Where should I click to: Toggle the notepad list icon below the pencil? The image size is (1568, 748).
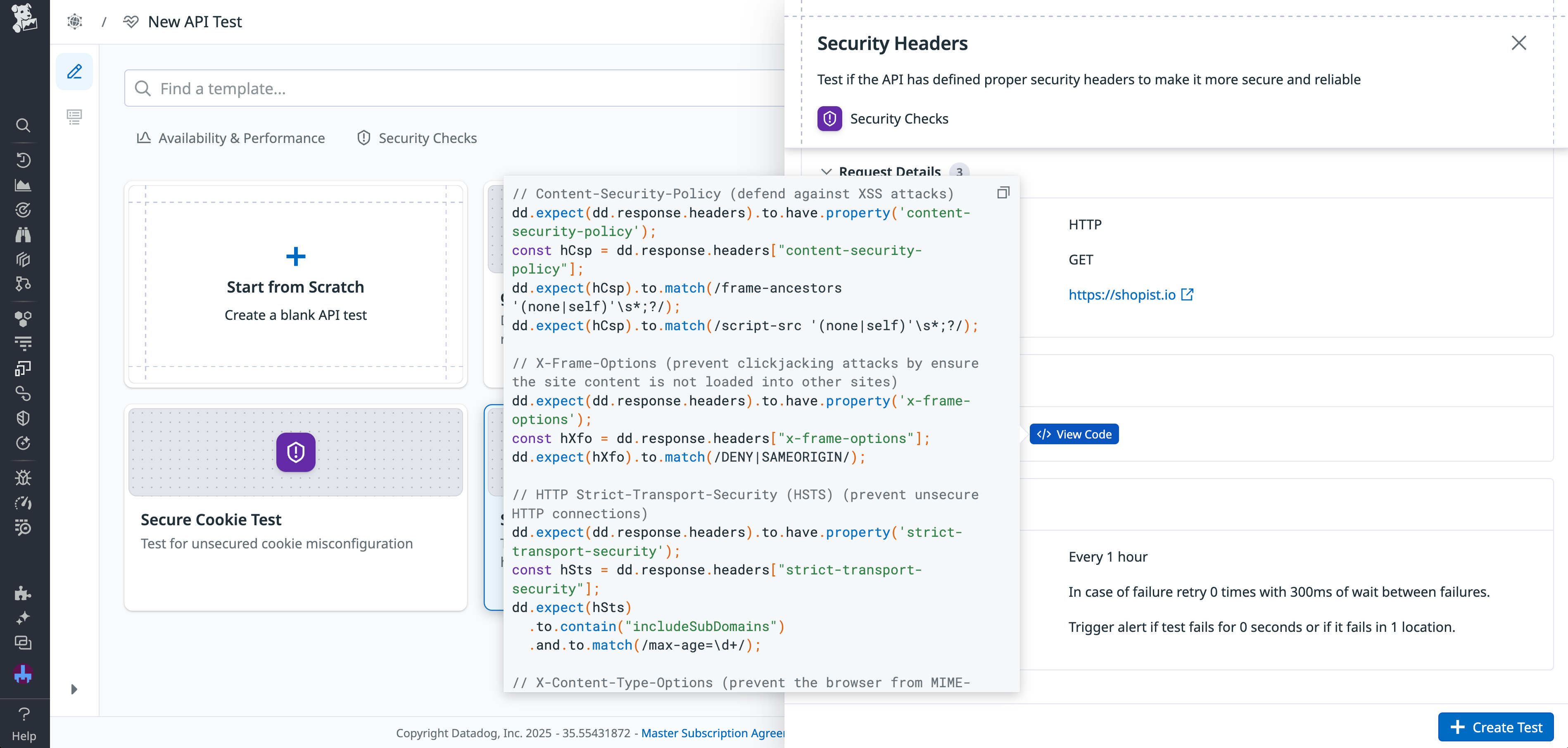click(x=74, y=117)
